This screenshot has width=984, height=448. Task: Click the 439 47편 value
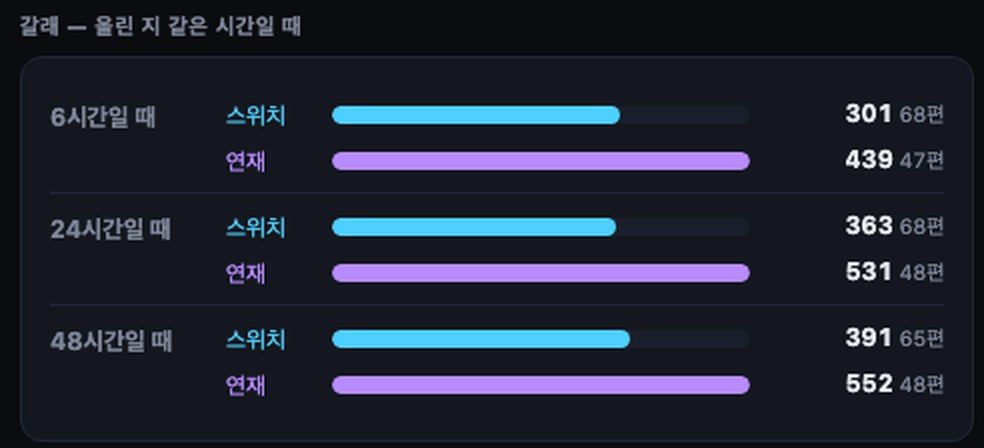tap(894, 161)
